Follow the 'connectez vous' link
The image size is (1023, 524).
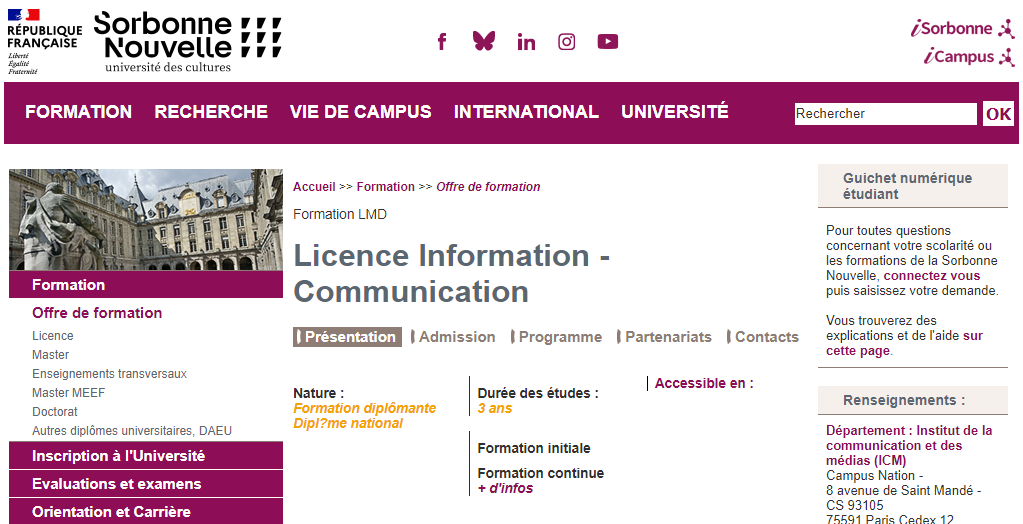(x=932, y=275)
